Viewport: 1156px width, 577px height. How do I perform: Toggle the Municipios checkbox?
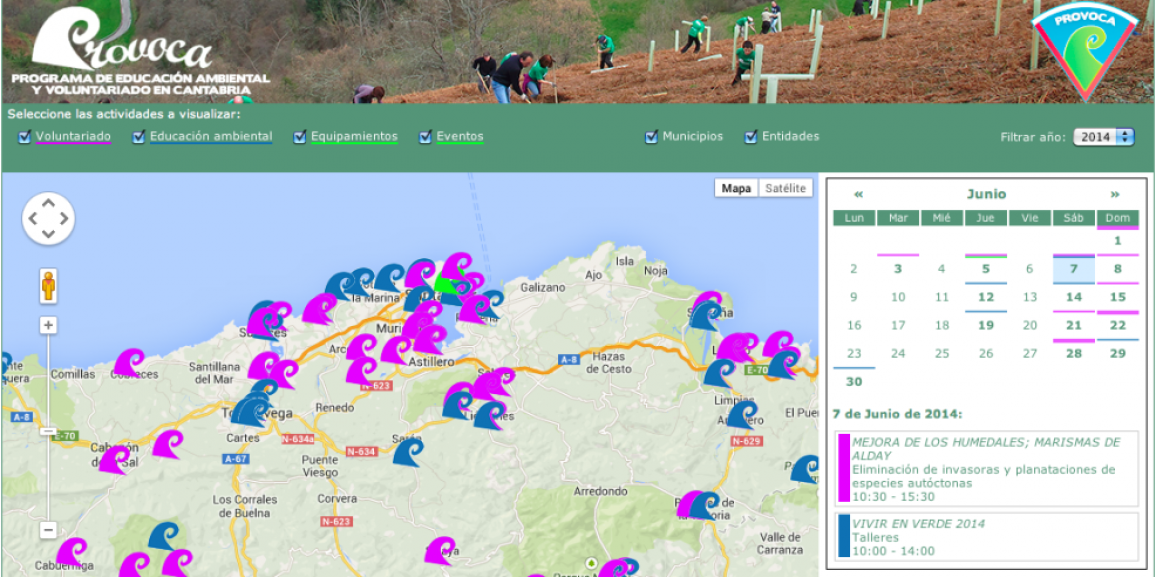click(x=651, y=137)
